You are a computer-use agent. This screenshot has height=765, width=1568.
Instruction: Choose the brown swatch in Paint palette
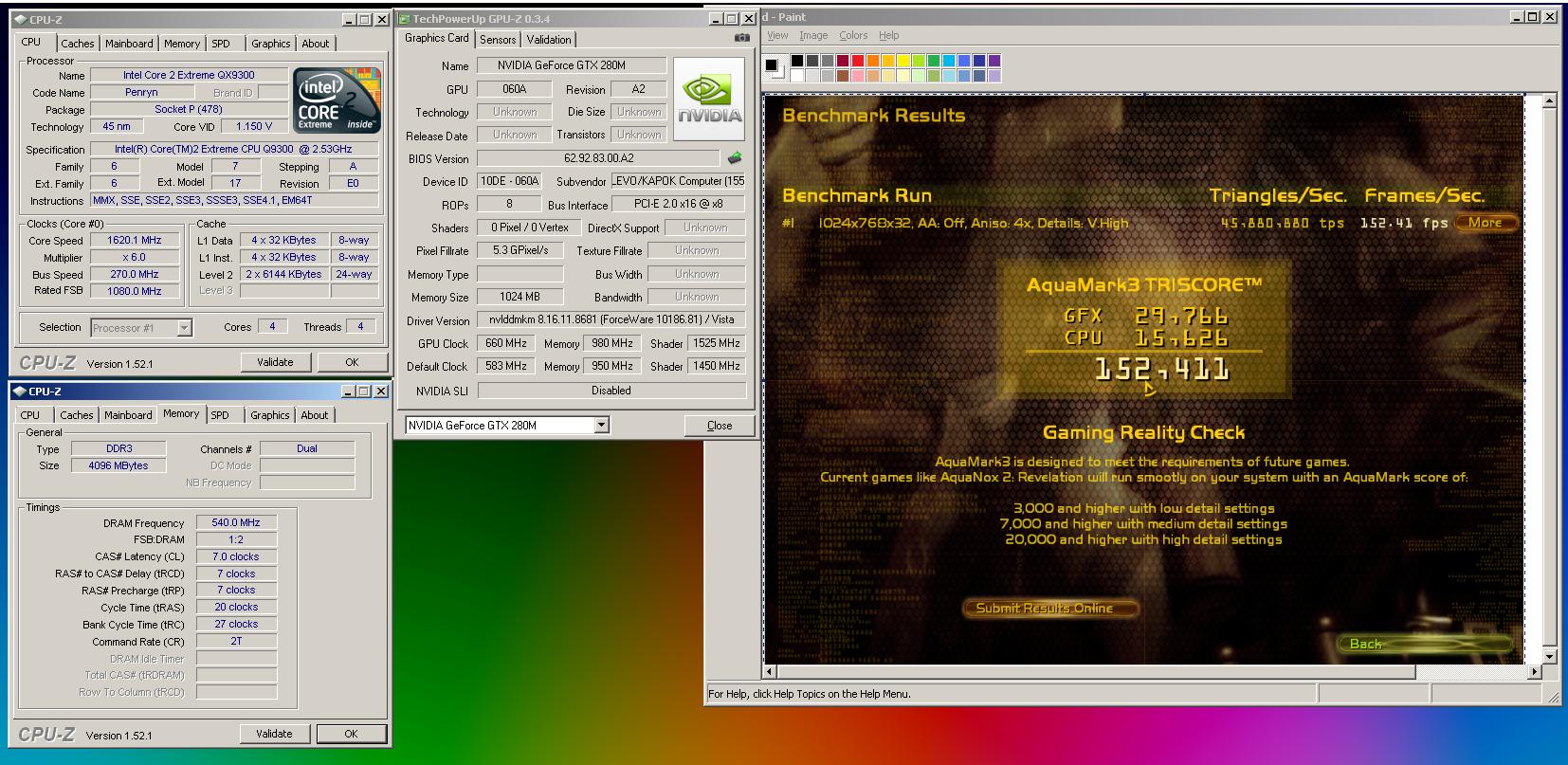coord(843,75)
